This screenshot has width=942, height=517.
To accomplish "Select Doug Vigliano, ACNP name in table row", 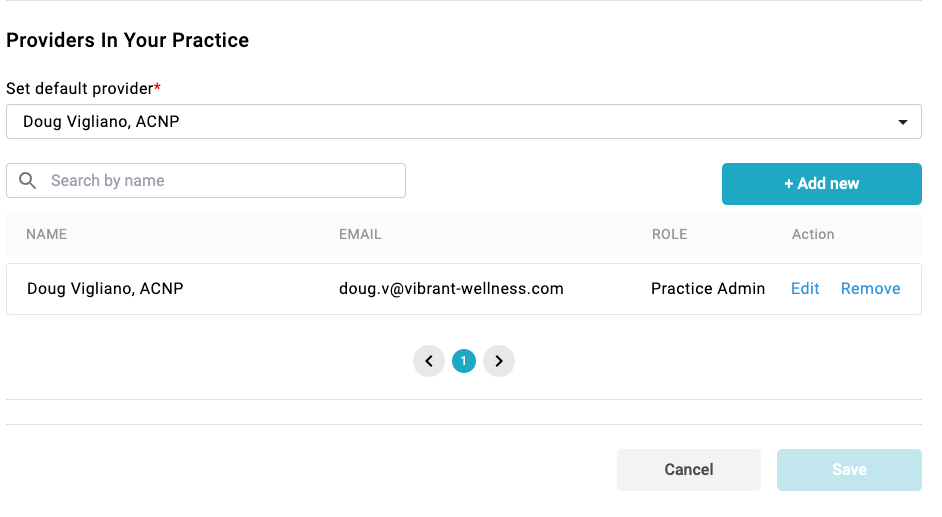I will point(105,289).
